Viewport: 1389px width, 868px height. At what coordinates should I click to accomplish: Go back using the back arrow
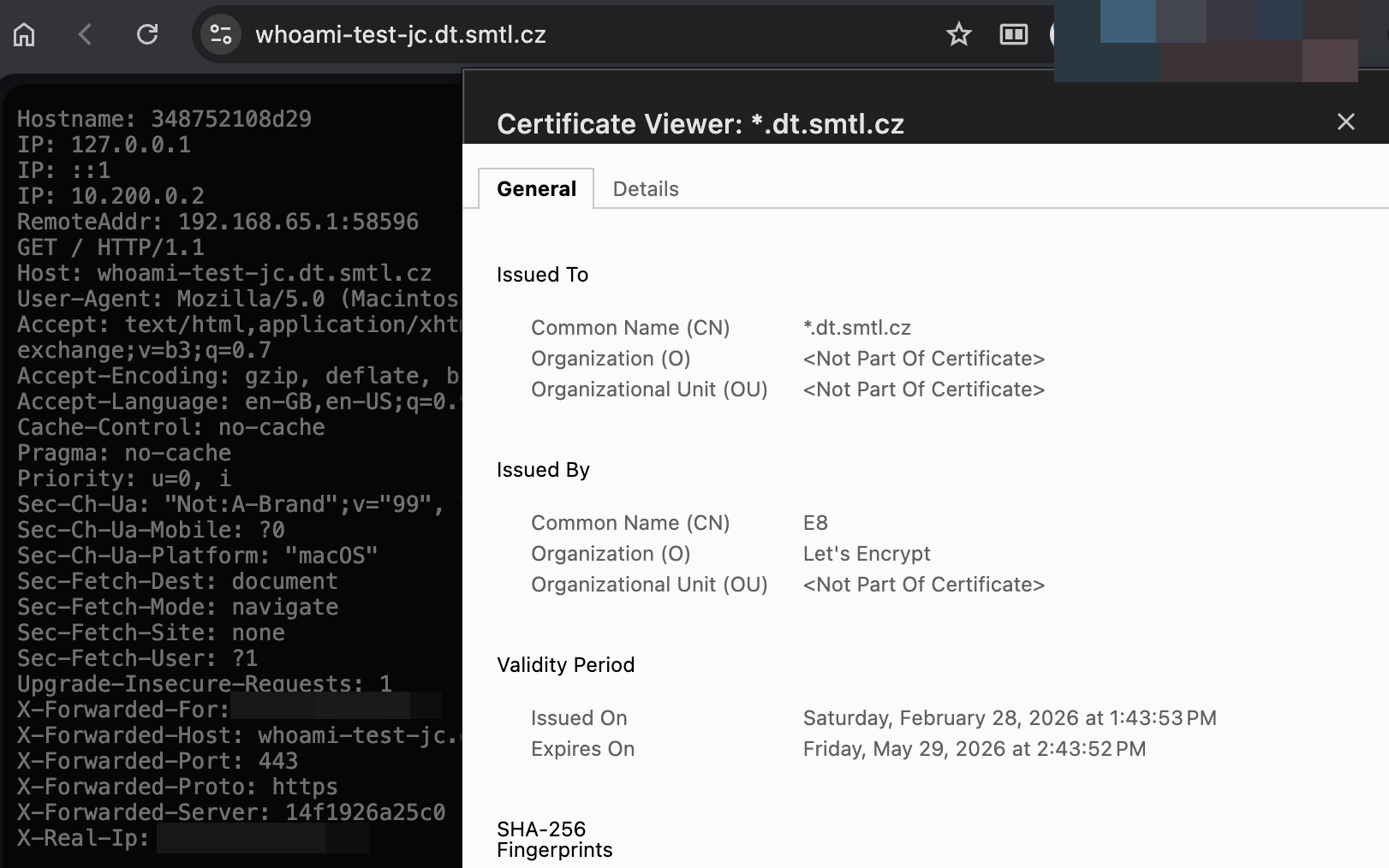[x=85, y=34]
